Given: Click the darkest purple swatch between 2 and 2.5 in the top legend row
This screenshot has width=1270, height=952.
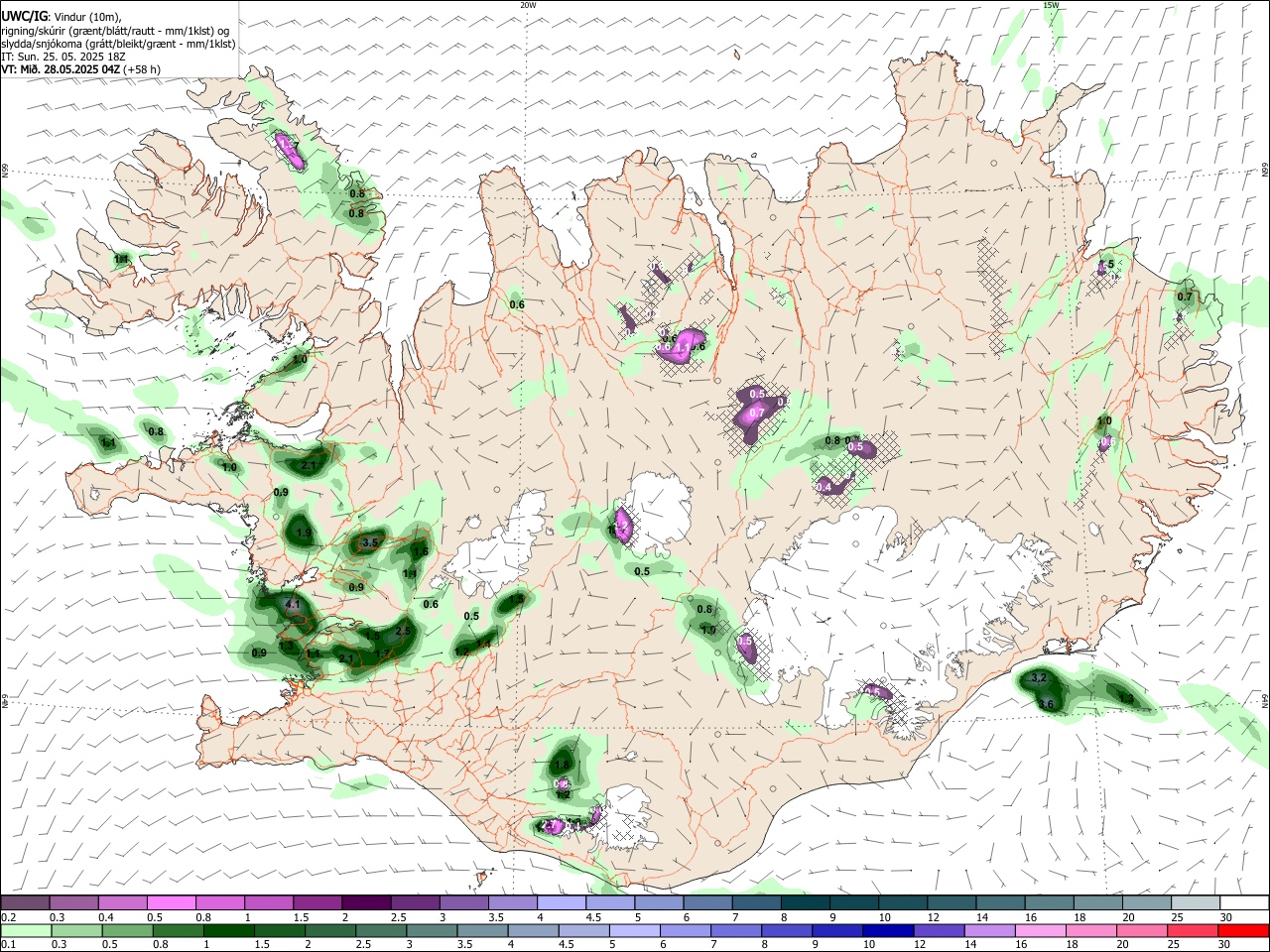Looking at the screenshot, I should [x=365, y=902].
